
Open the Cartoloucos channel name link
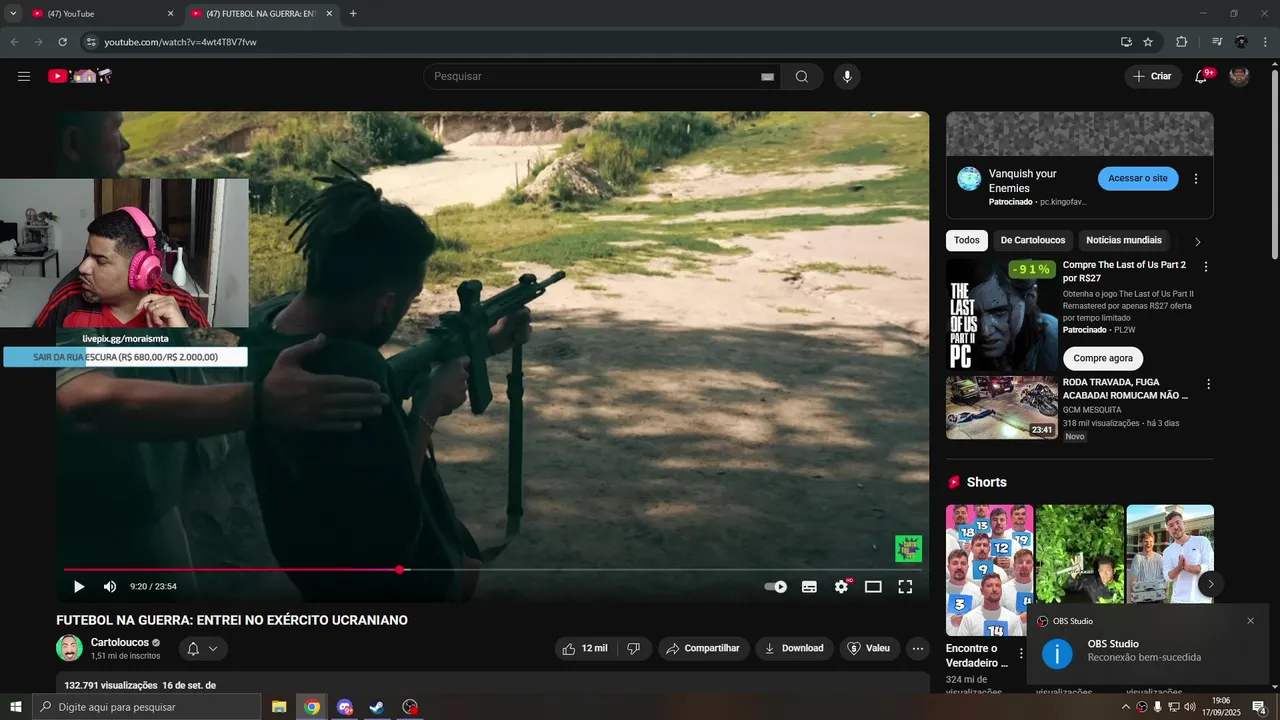(x=120, y=642)
